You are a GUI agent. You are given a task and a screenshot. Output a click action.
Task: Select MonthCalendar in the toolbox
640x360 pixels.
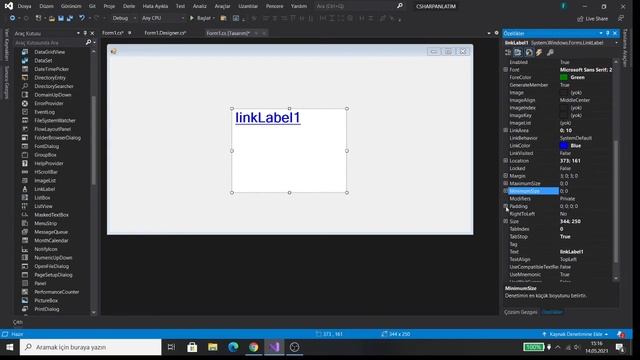51,240
